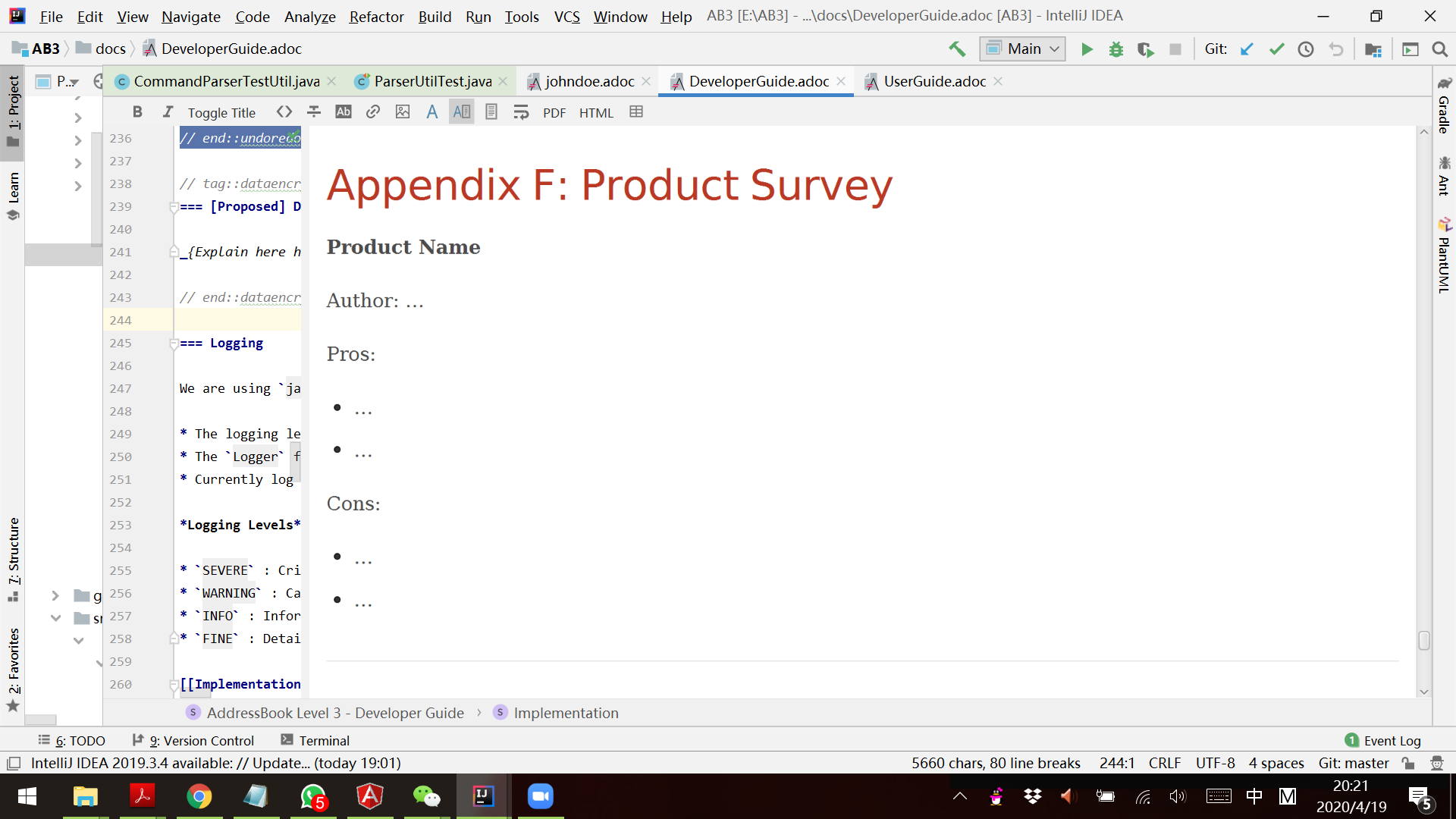The image size is (1456, 819).
Task: Click the green Run button
Action: pos(1087,49)
